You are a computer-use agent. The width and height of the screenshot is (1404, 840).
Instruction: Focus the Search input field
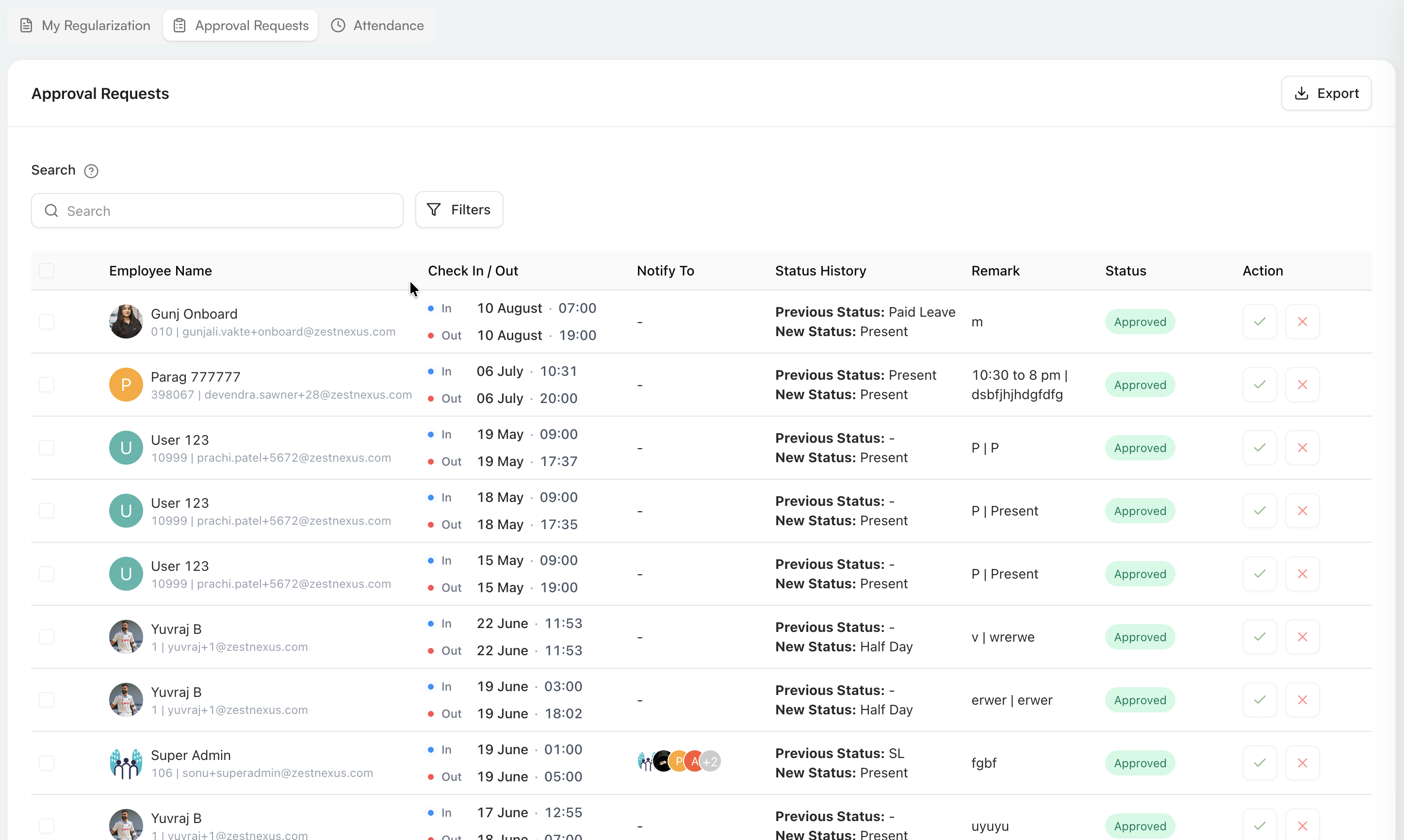pos(217,210)
